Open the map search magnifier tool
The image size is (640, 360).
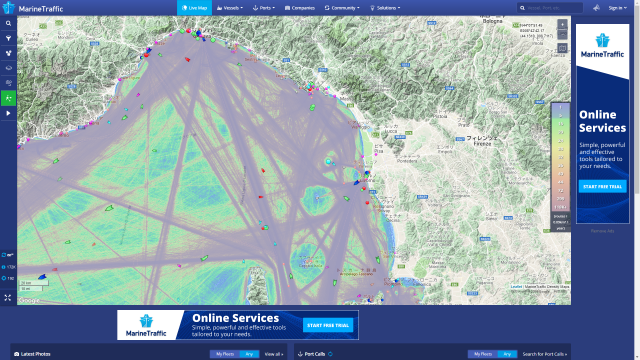coord(8,24)
